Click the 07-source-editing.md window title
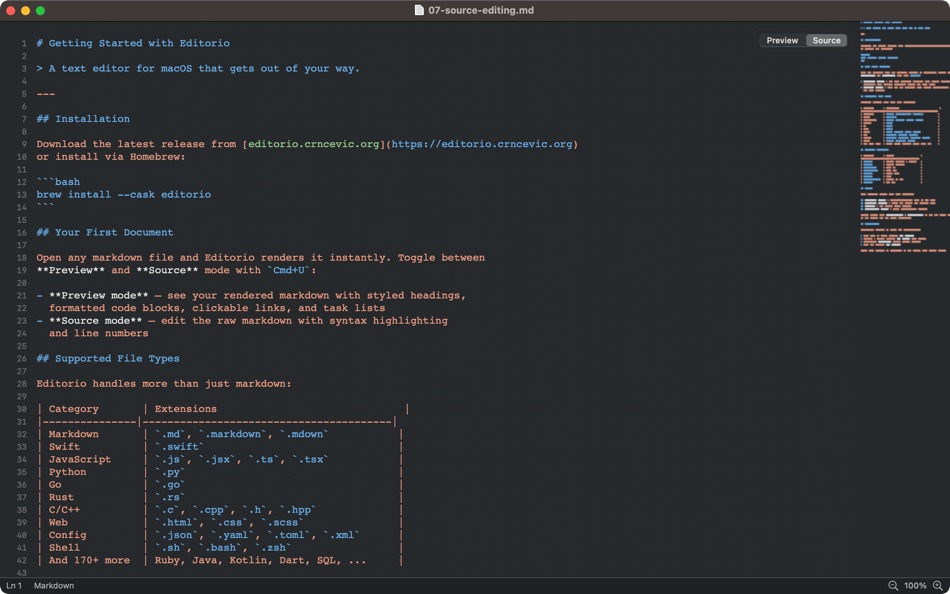Screen dimensions: 950x594 click(481, 10)
